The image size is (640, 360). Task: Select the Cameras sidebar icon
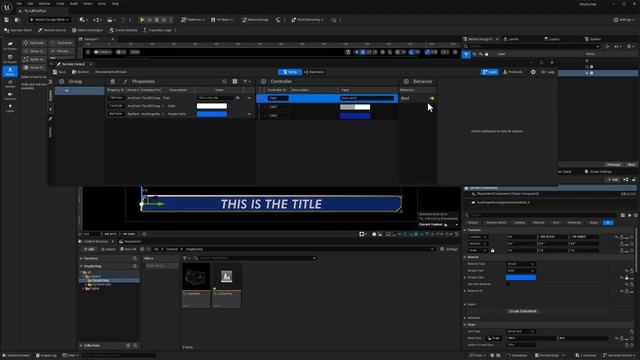[x=10, y=96]
